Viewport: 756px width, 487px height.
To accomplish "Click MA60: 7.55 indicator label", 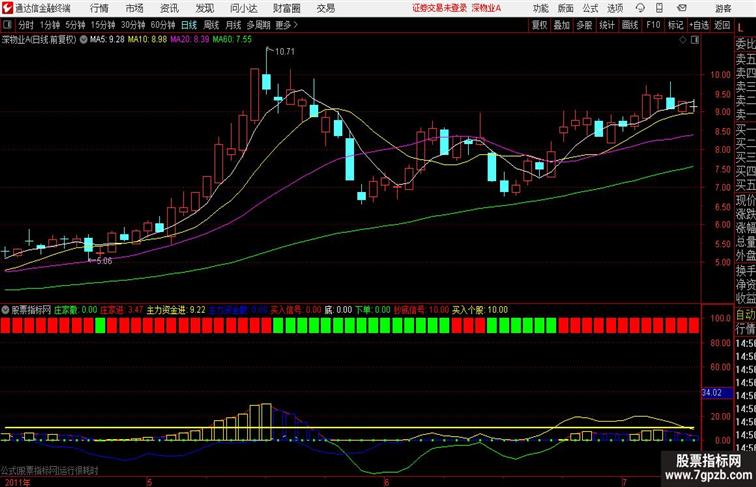I will click(232, 40).
